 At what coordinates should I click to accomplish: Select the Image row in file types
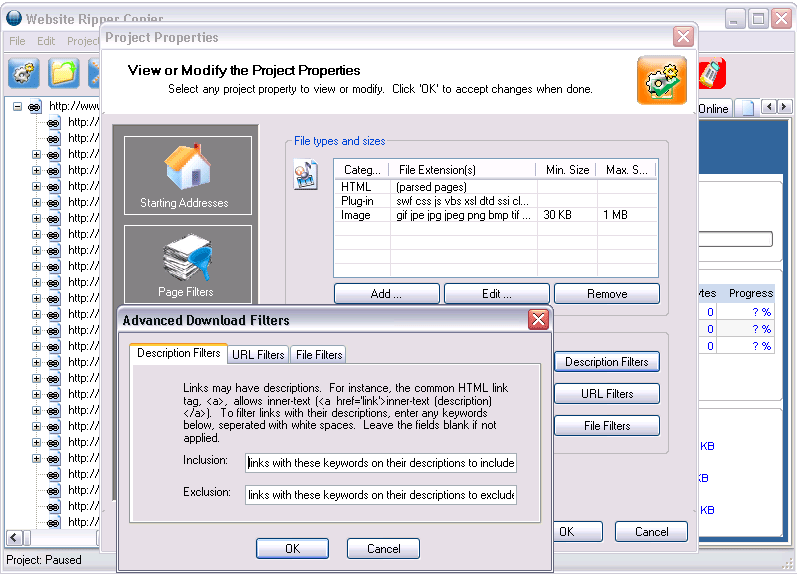[x=496, y=215]
